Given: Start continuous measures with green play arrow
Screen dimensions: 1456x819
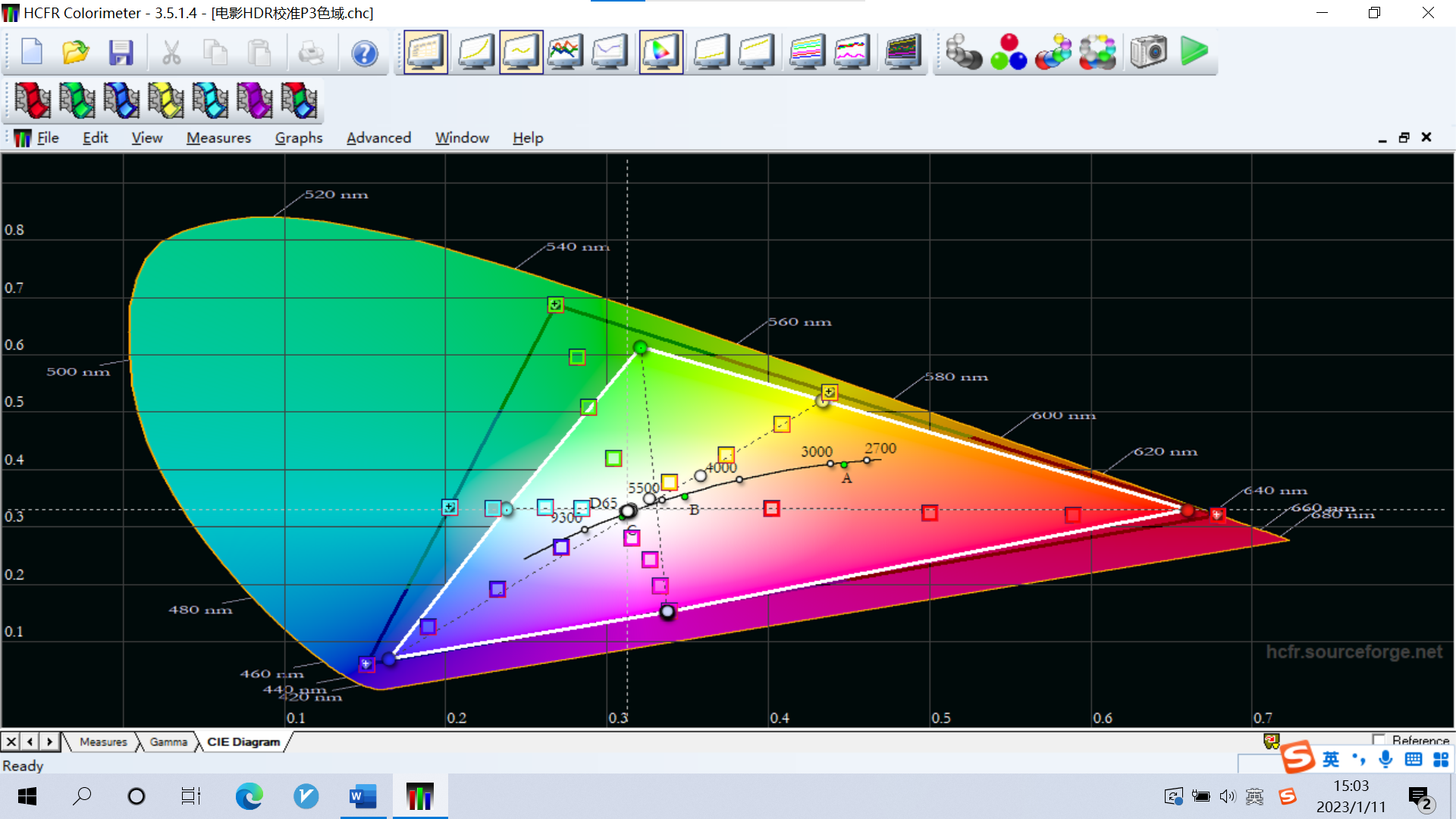Looking at the screenshot, I should (1194, 52).
